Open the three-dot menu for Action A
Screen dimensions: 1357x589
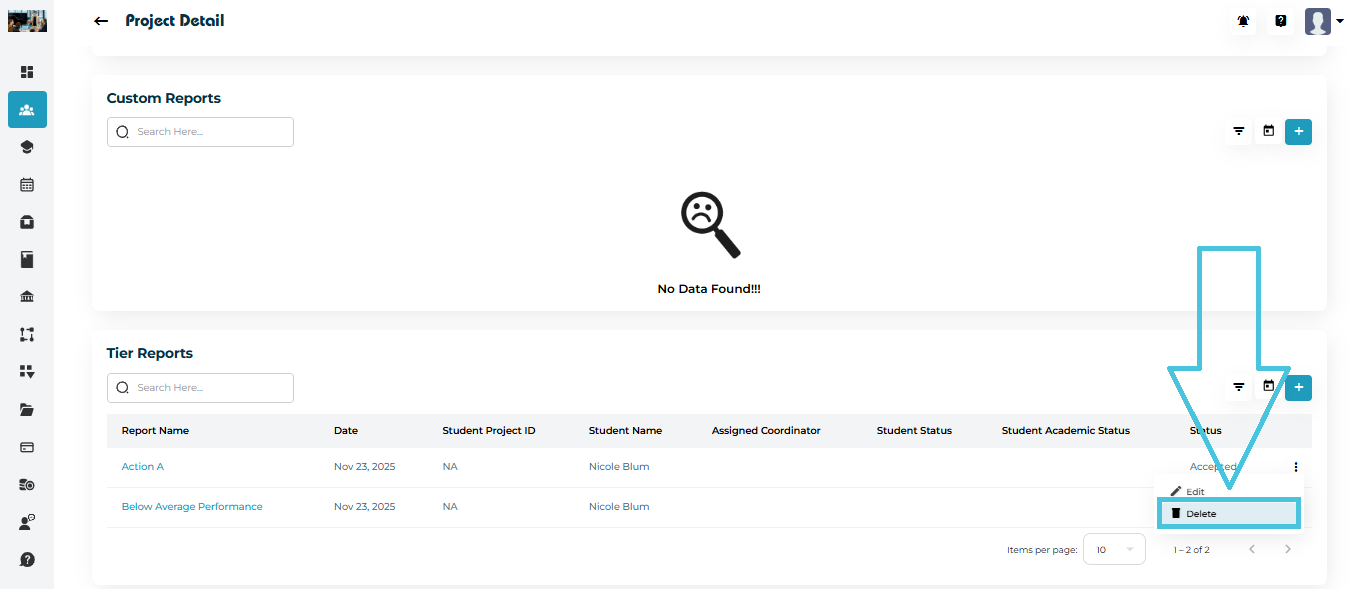tap(1296, 467)
